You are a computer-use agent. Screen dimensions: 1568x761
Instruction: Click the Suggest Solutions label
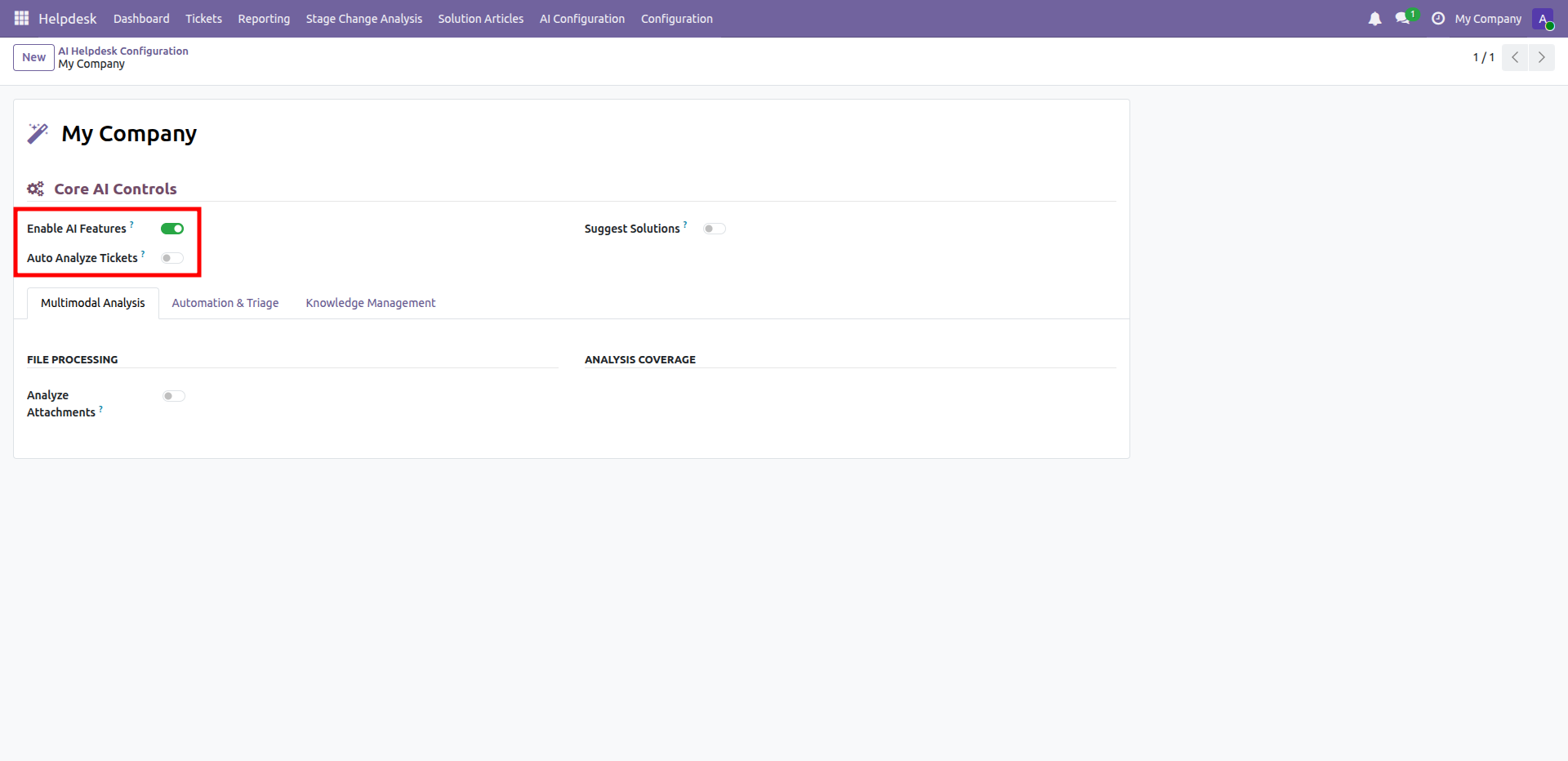tap(632, 229)
